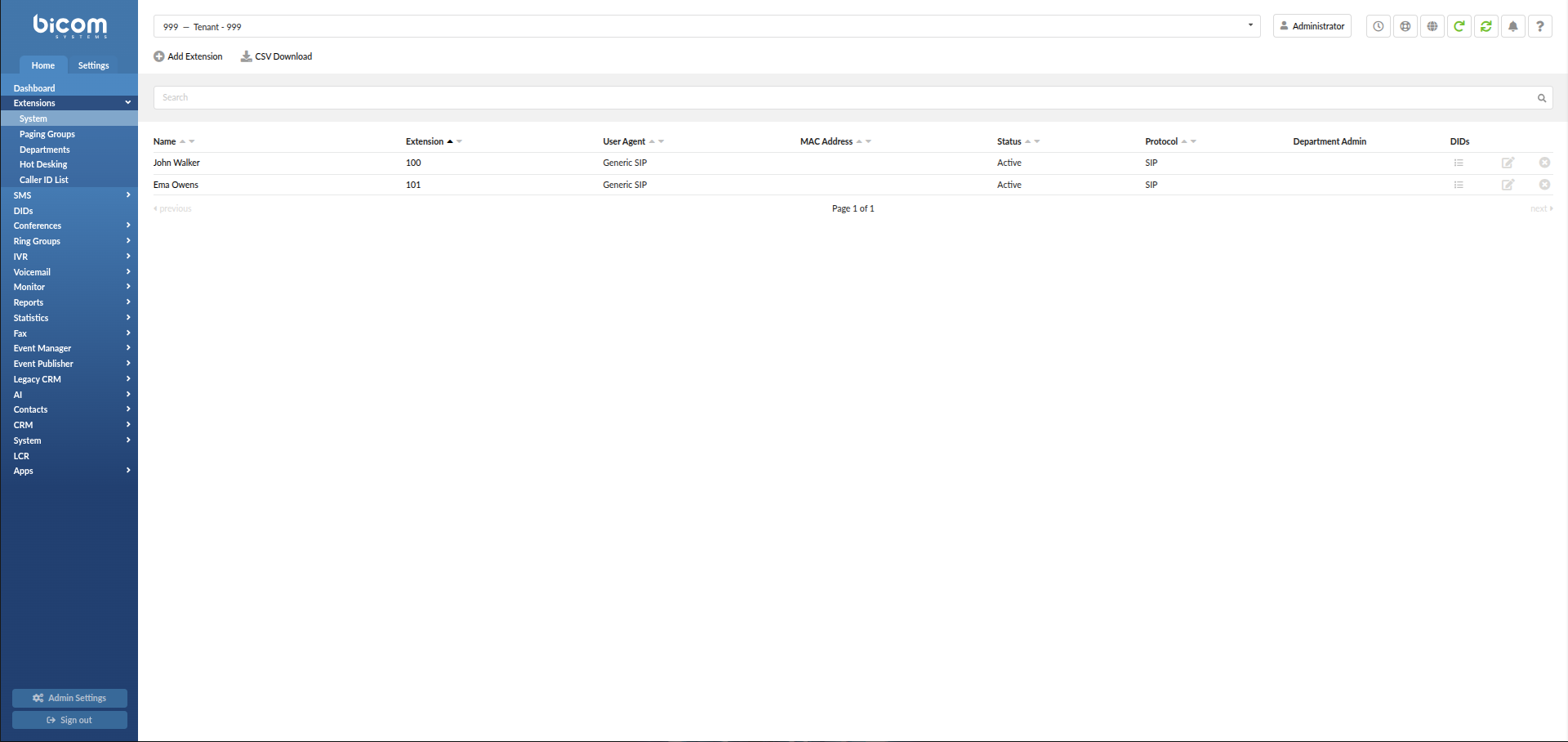
Task: Expand the Event Manager sidebar section
Action: coord(69,348)
